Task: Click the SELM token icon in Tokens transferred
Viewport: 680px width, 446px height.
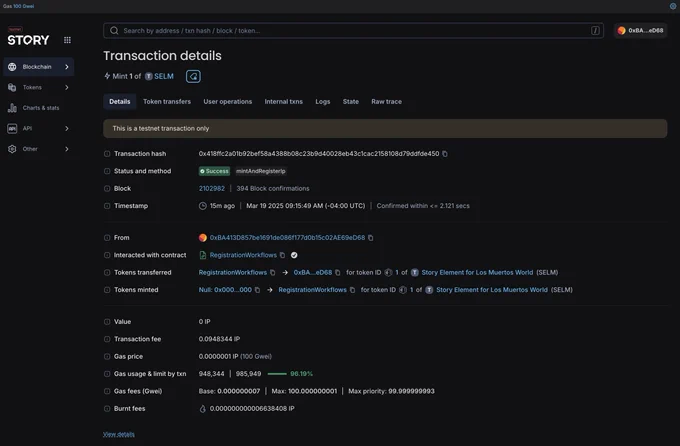Action: 415,272
